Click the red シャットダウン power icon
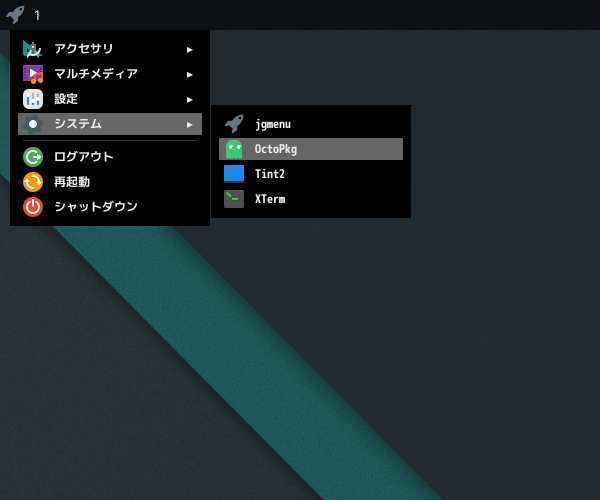The width and height of the screenshot is (600, 500). click(x=33, y=207)
